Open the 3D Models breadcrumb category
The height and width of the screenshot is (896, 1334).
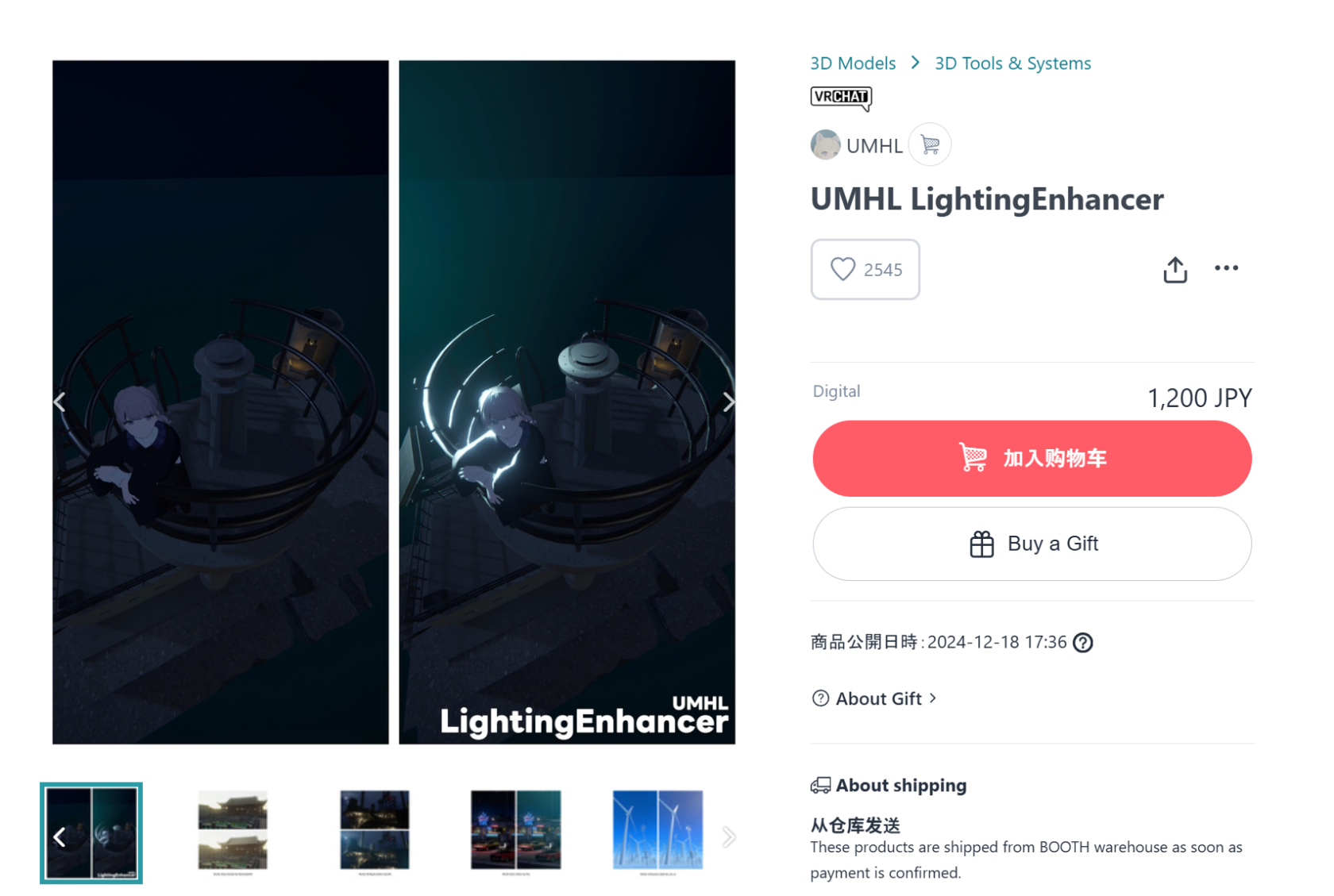(x=853, y=63)
